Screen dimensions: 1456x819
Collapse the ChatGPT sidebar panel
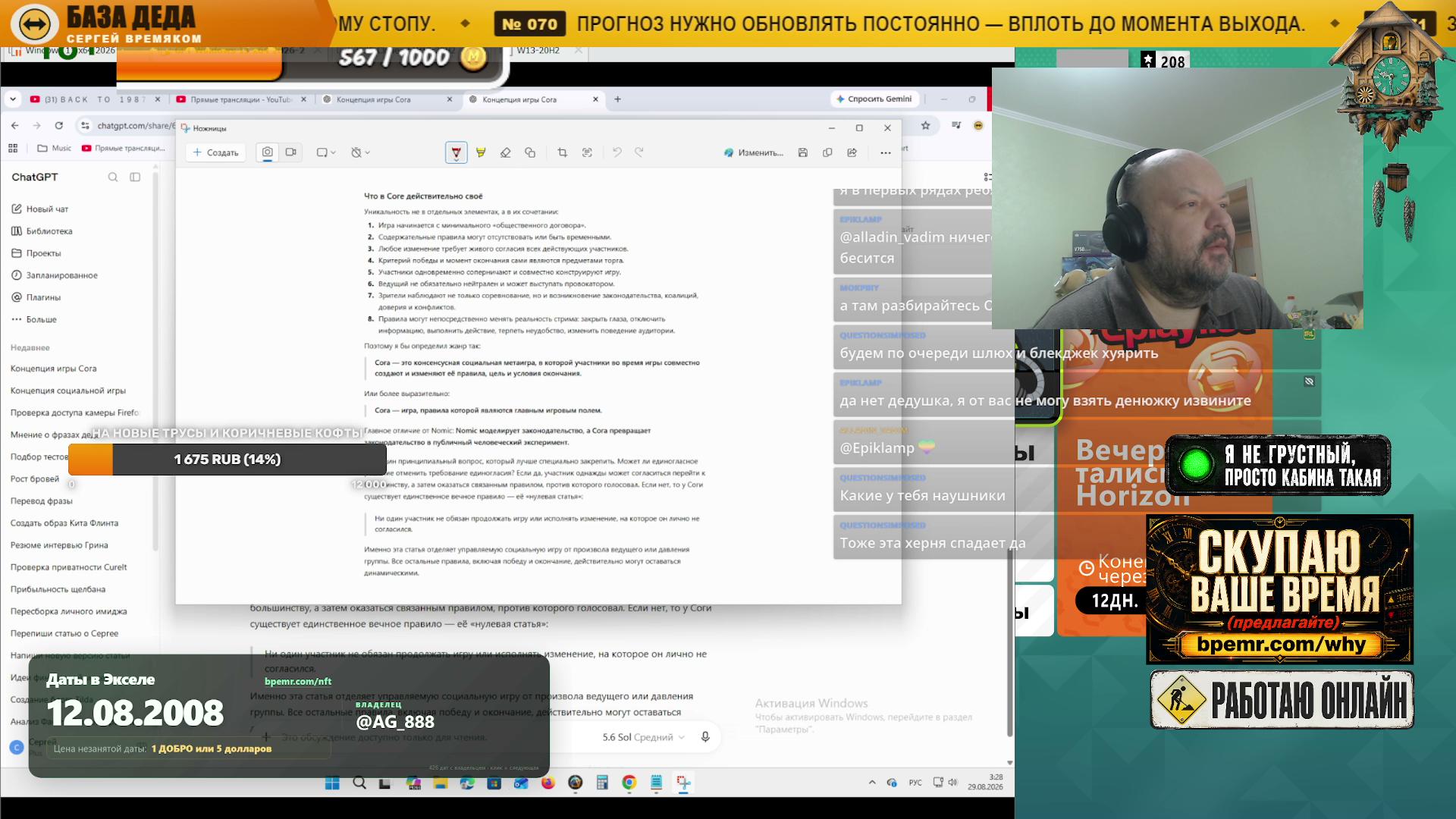pyautogui.click(x=135, y=177)
